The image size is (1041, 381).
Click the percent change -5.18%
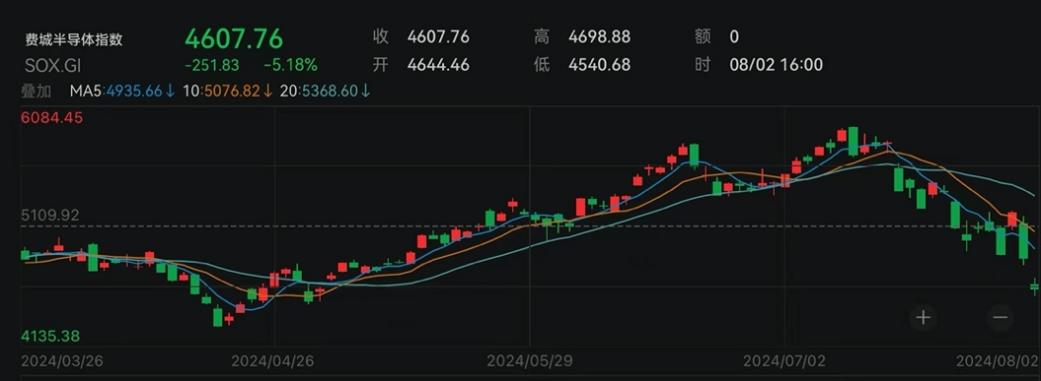(291, 65)
